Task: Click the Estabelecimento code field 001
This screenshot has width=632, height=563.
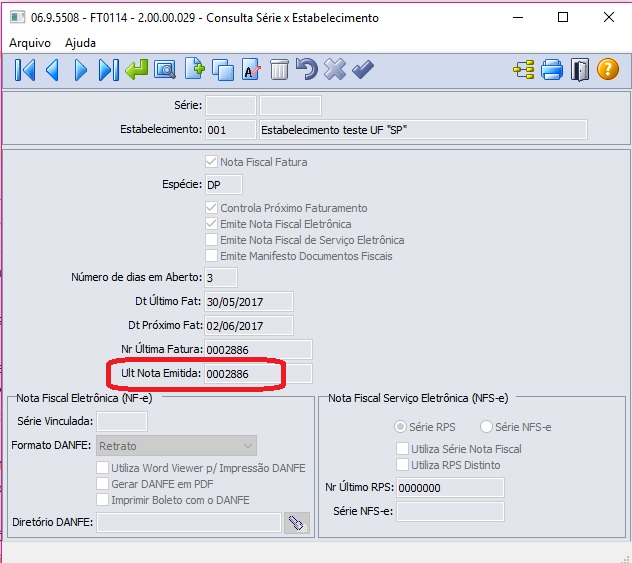Action: pyautogui.click(x=231, y=130)
